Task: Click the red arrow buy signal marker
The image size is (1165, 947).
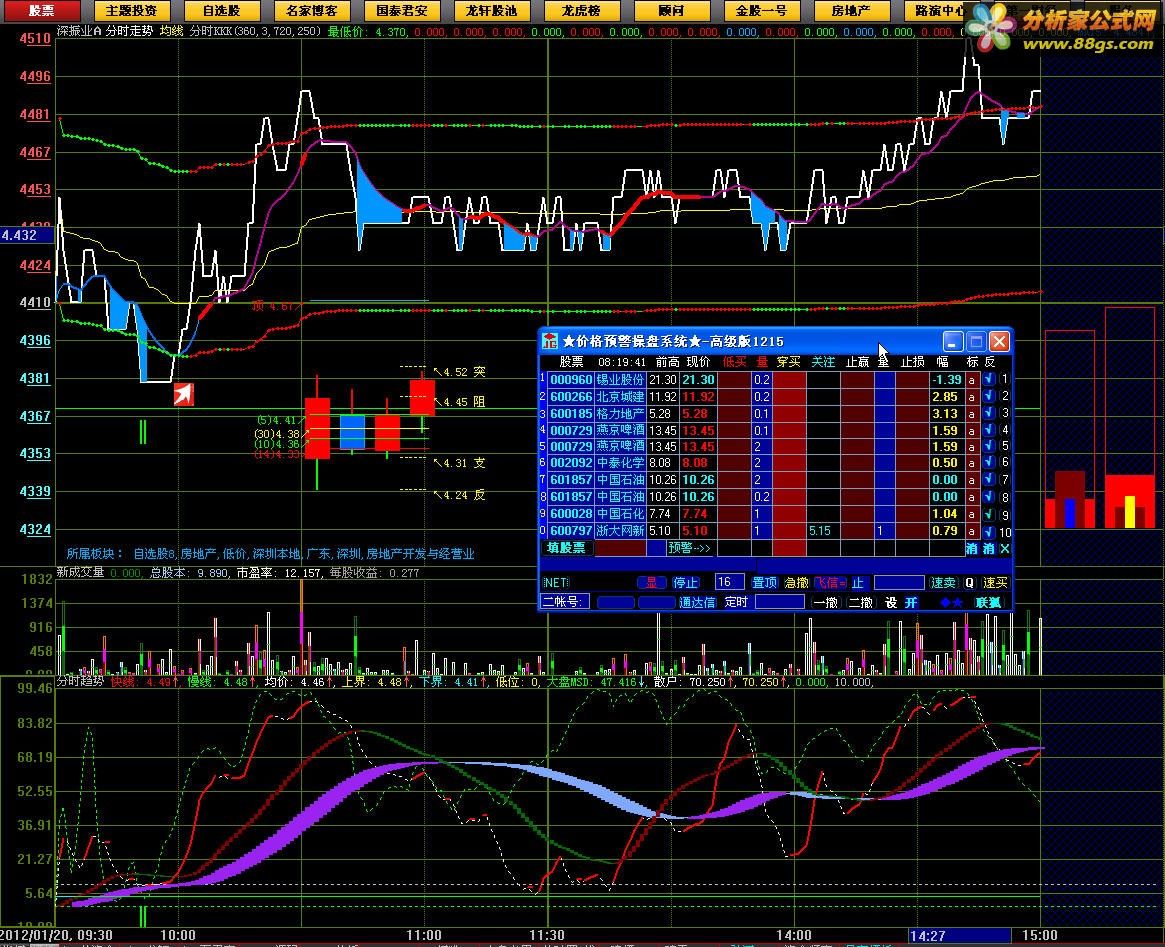Action: [x=184, y=394]
